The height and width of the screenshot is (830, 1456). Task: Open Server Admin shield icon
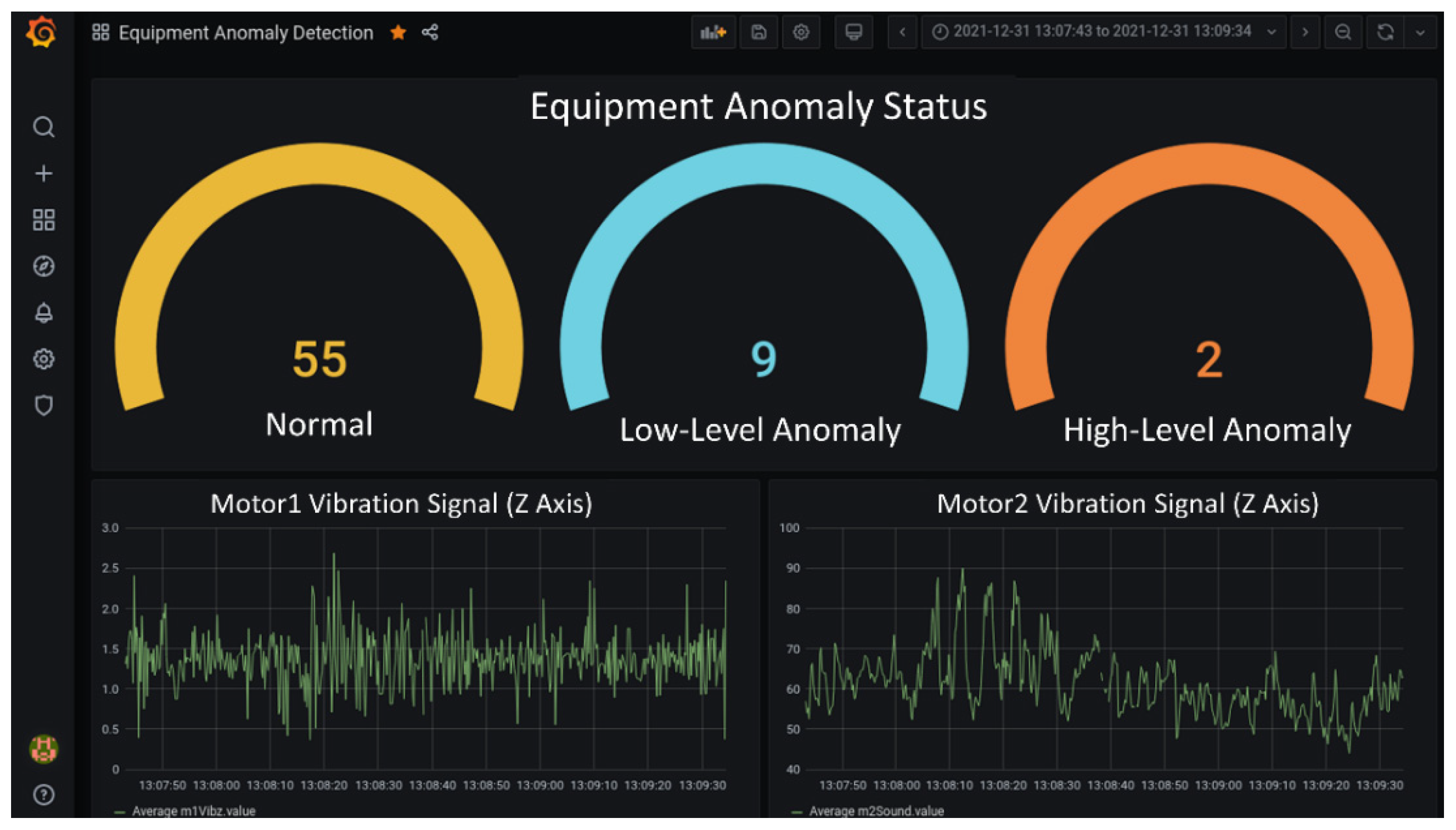point(43,405)
